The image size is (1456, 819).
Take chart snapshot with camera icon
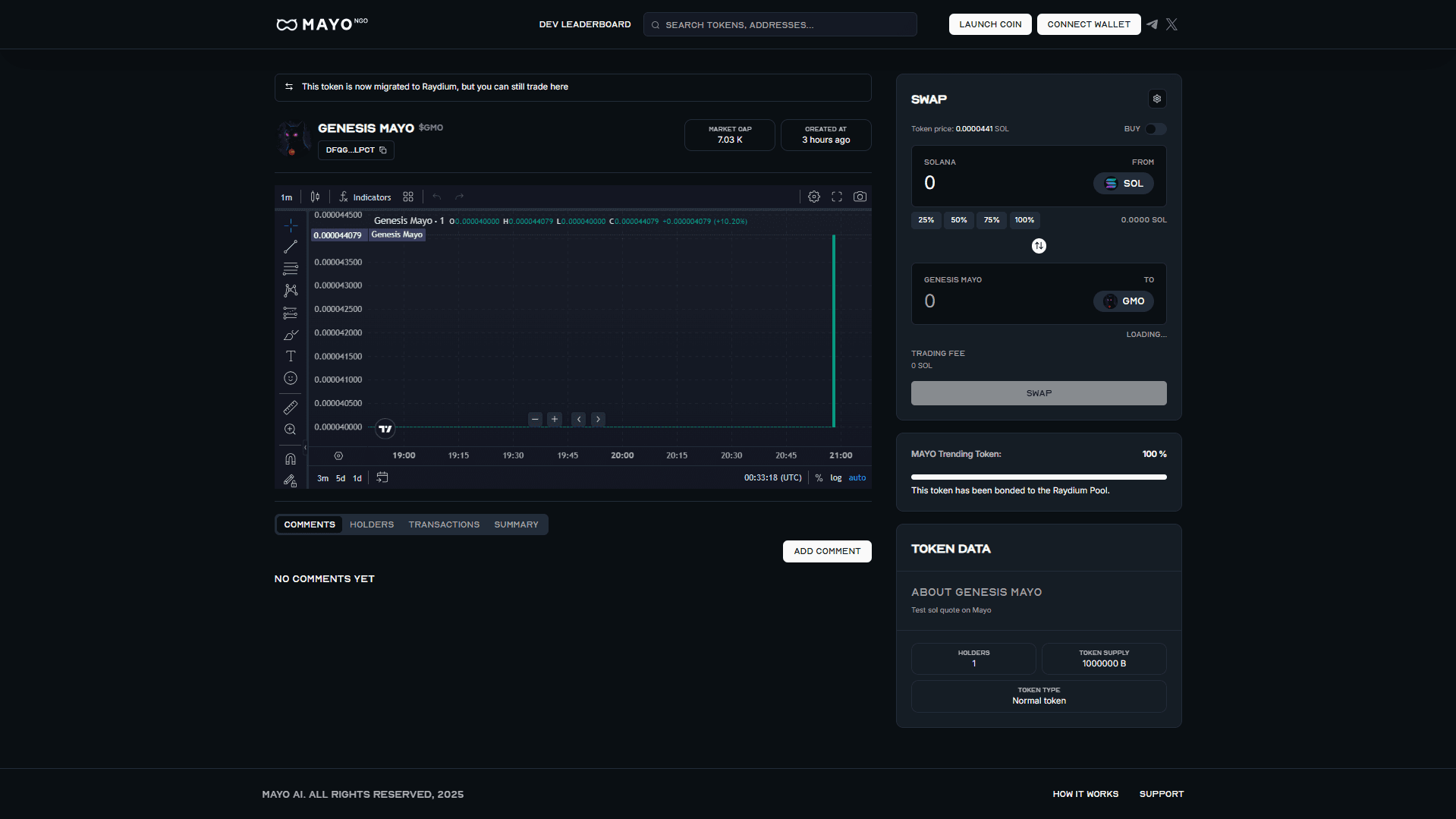859,197
